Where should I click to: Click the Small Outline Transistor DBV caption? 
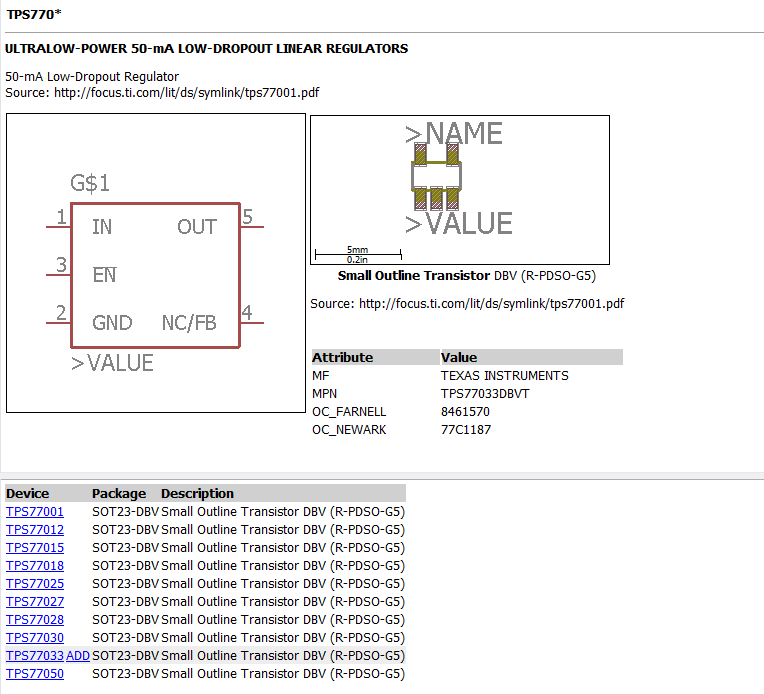point(467,276)
